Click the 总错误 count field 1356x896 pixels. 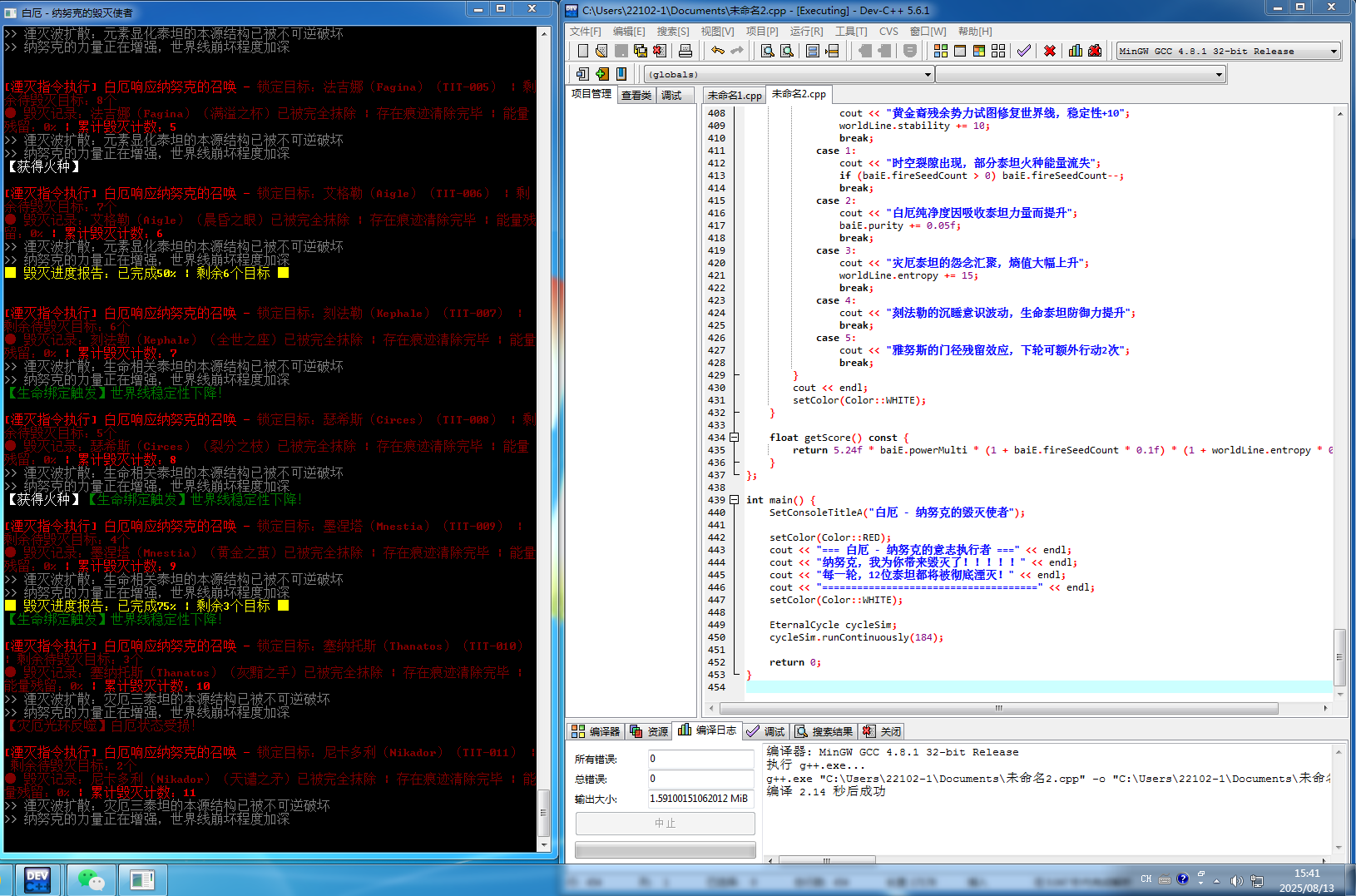point(700,779)
